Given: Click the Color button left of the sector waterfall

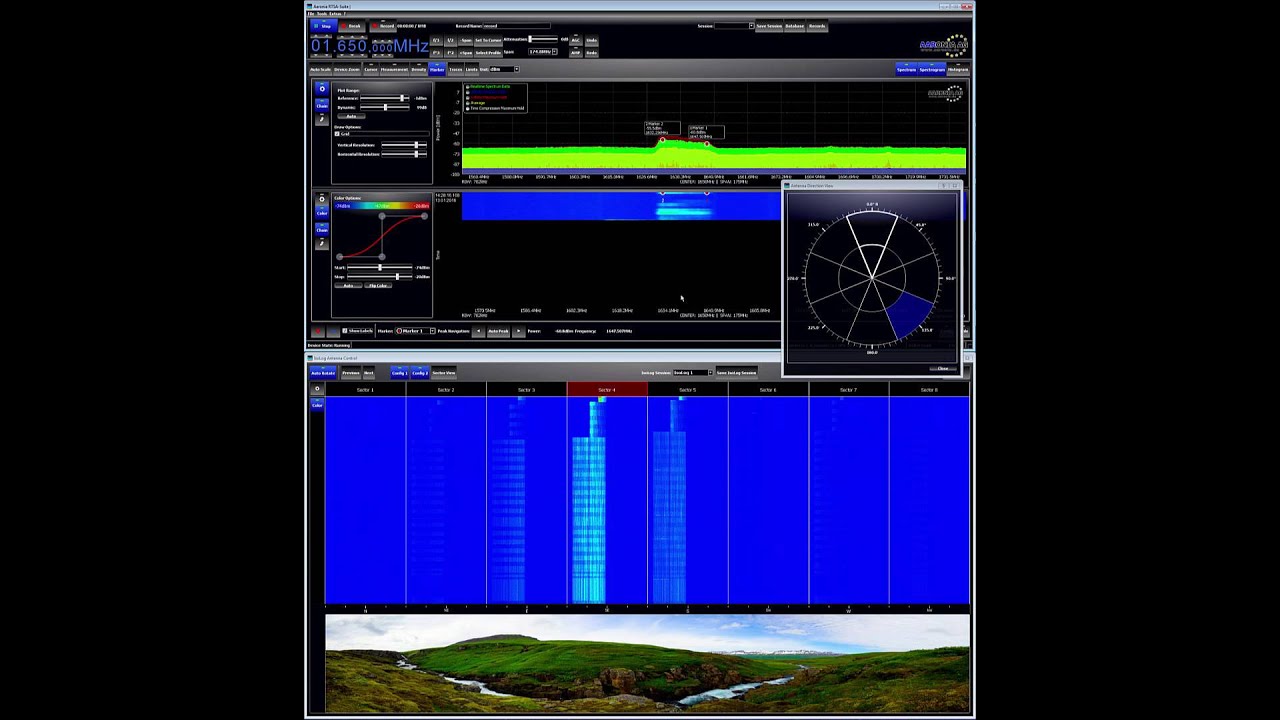Looking at the screenshot, I should click(x=317, y=405).
